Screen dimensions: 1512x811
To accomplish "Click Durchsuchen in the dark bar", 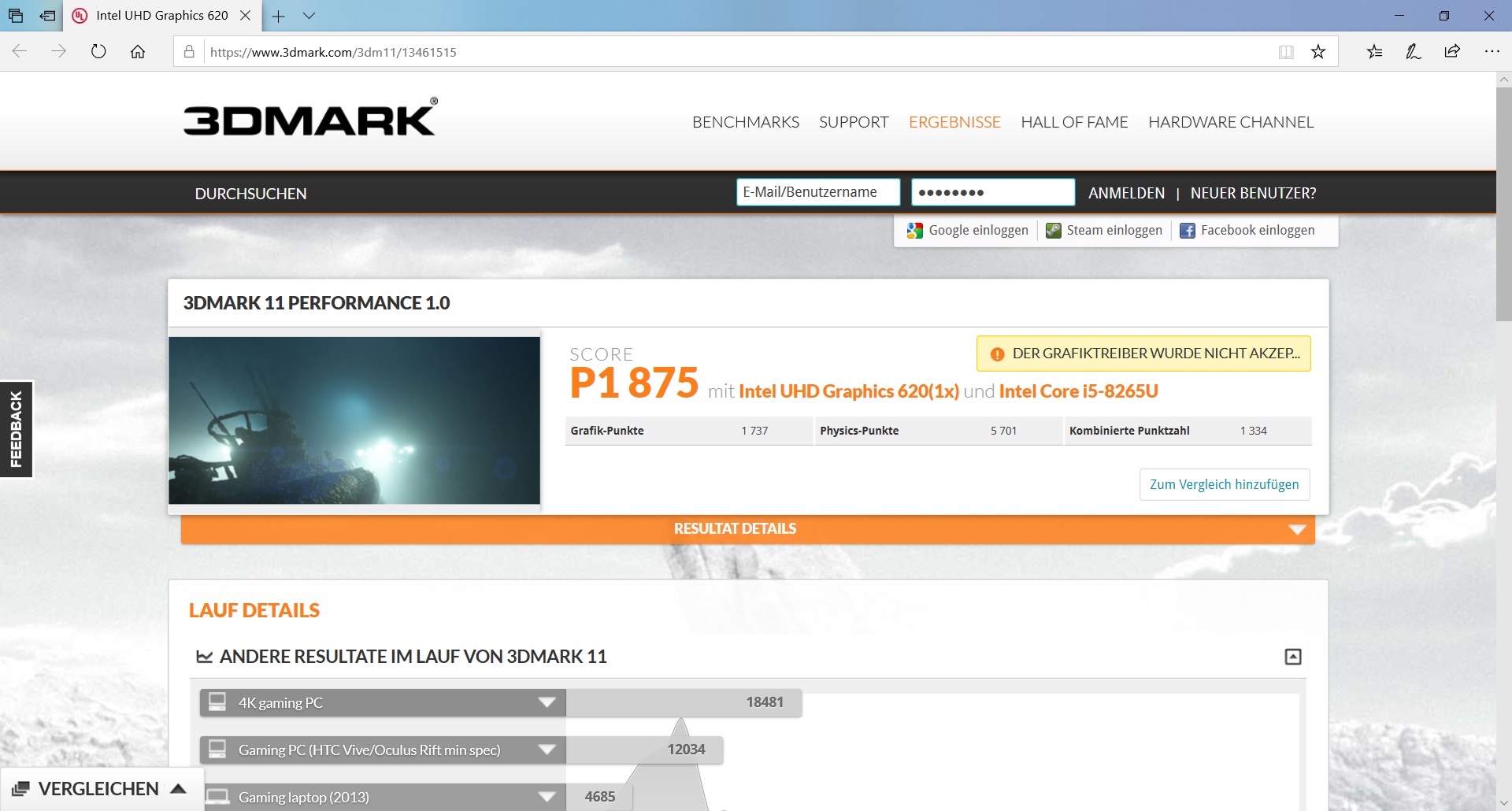I will [250, 194].
